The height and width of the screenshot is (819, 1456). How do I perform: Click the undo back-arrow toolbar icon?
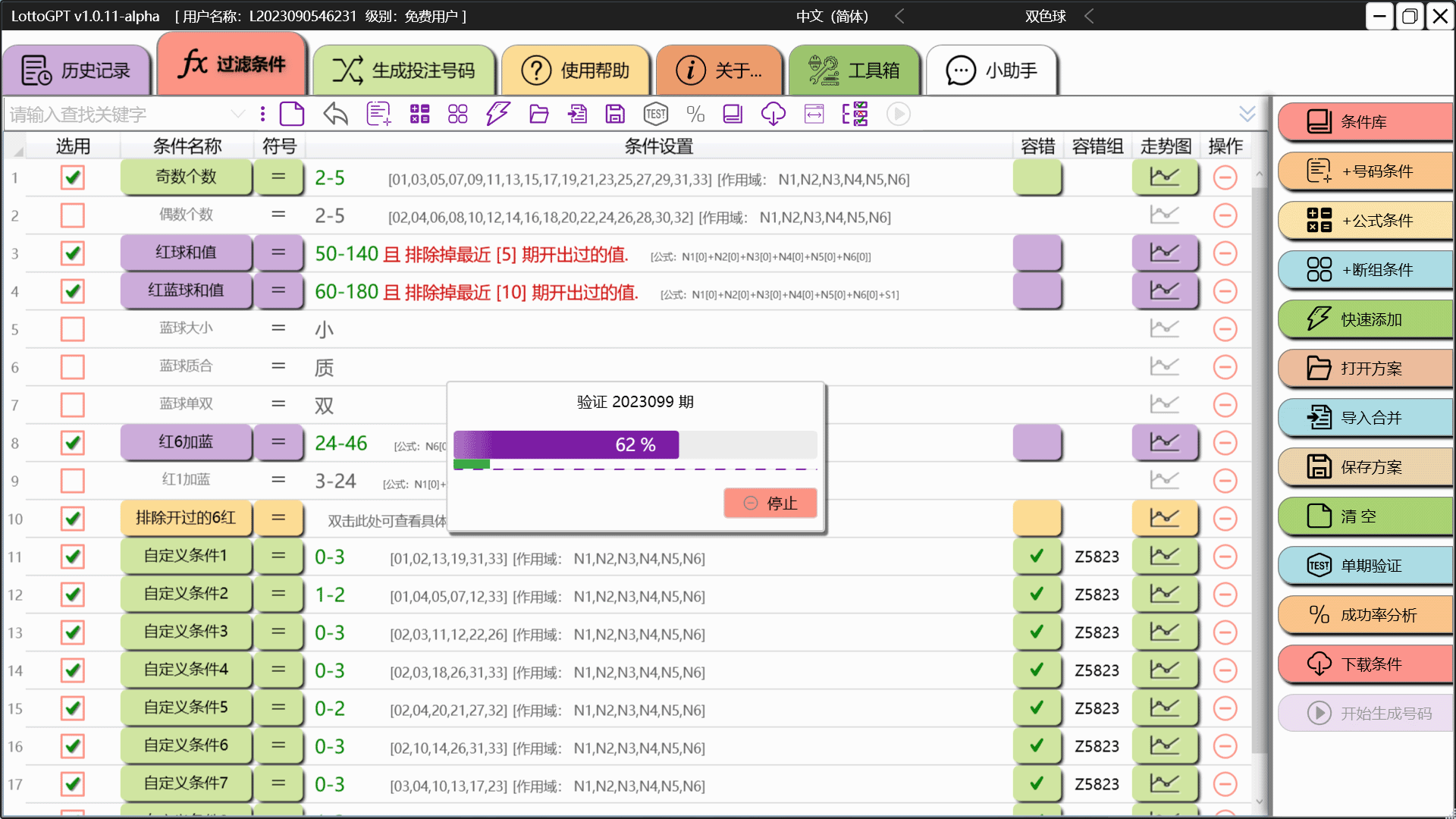coord(335,115)
